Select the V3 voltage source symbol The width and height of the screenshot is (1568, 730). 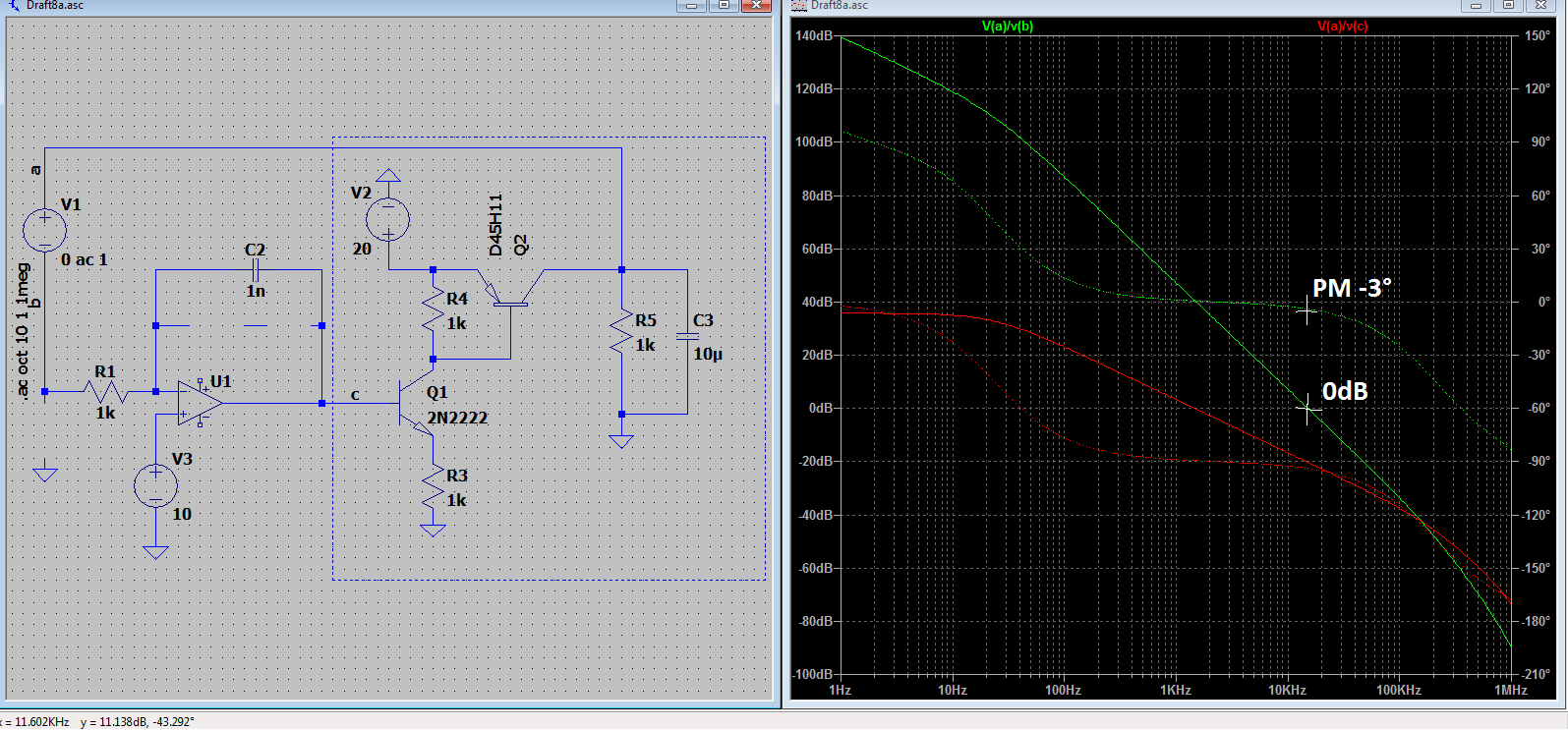pos(155,485)
